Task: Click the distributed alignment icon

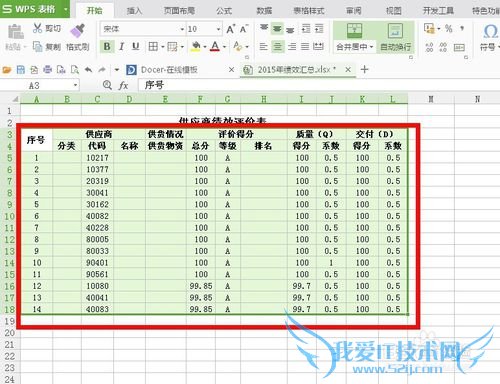Action: coord(318,46)
